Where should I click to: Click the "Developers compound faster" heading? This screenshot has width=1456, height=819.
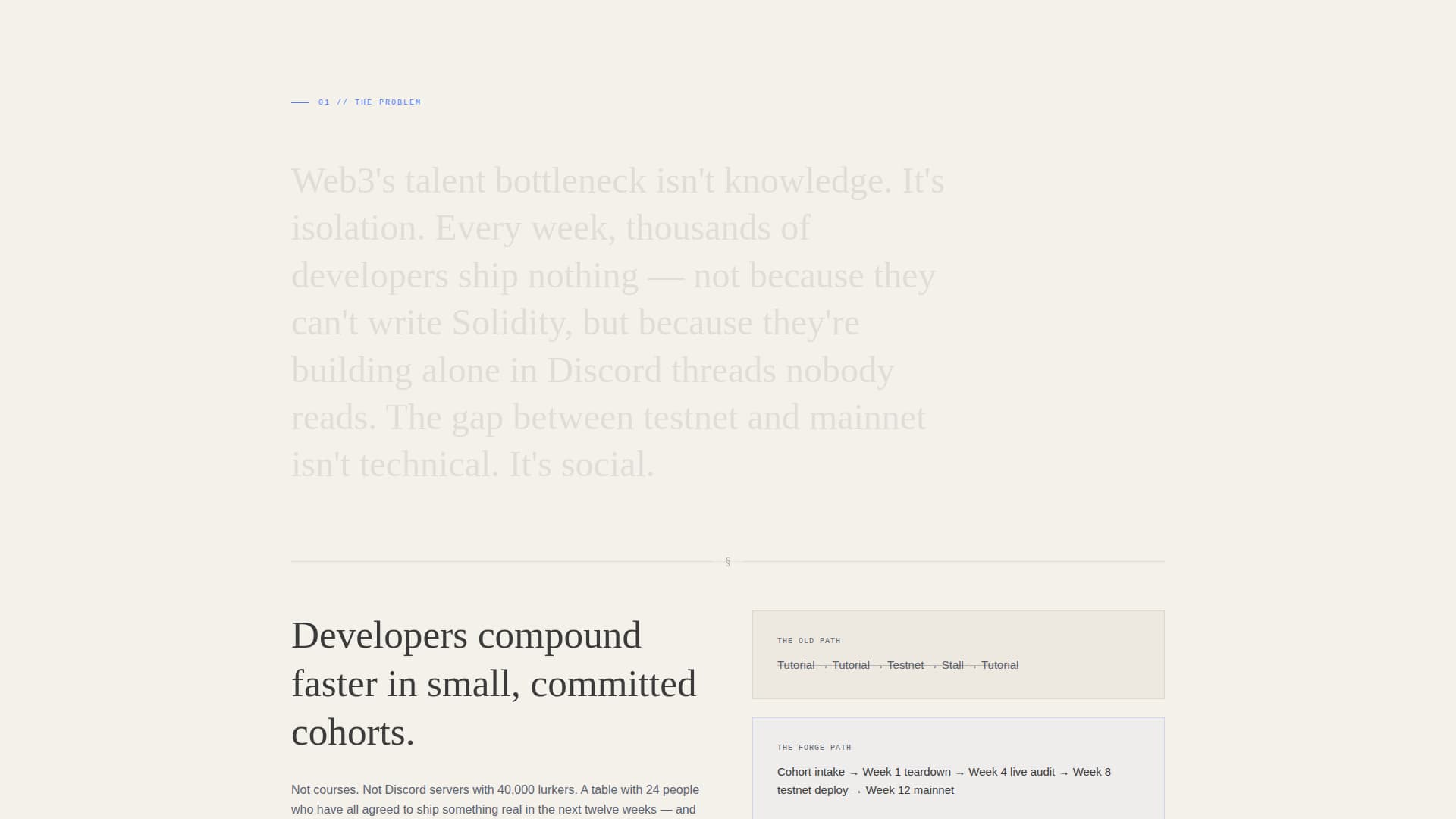[494, 683]
